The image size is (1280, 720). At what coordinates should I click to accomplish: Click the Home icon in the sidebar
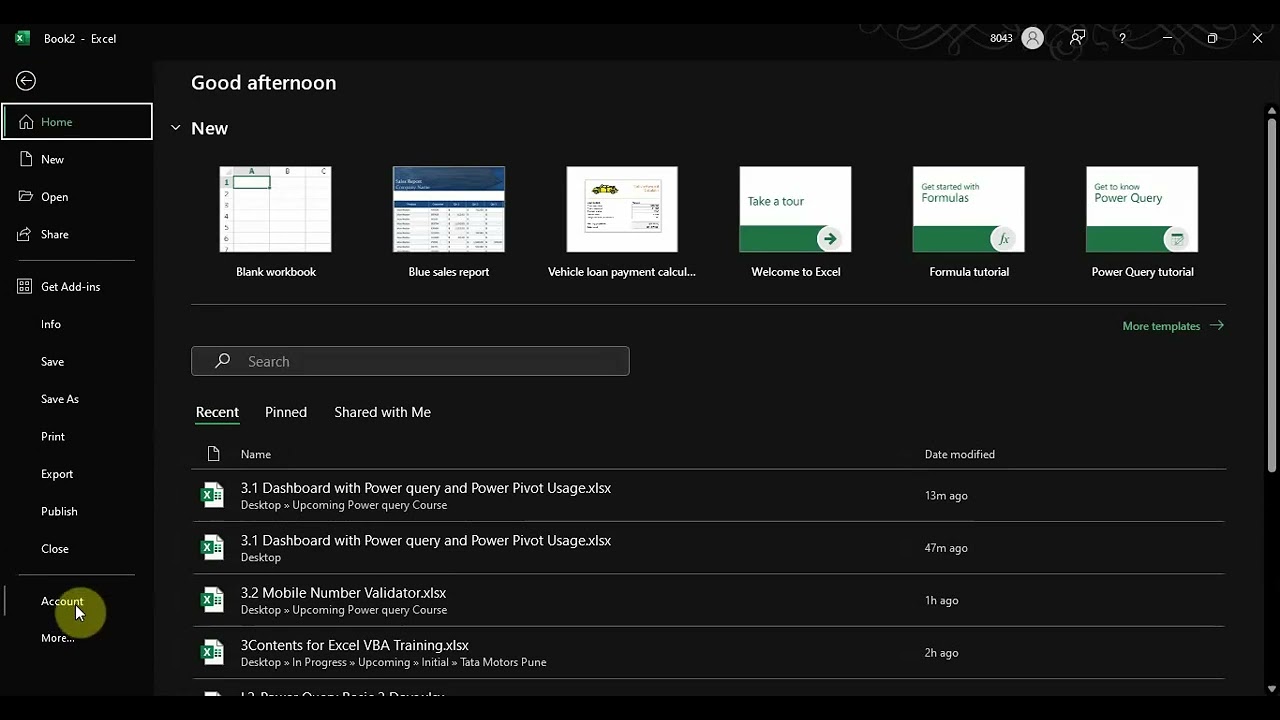coord(26,122)
